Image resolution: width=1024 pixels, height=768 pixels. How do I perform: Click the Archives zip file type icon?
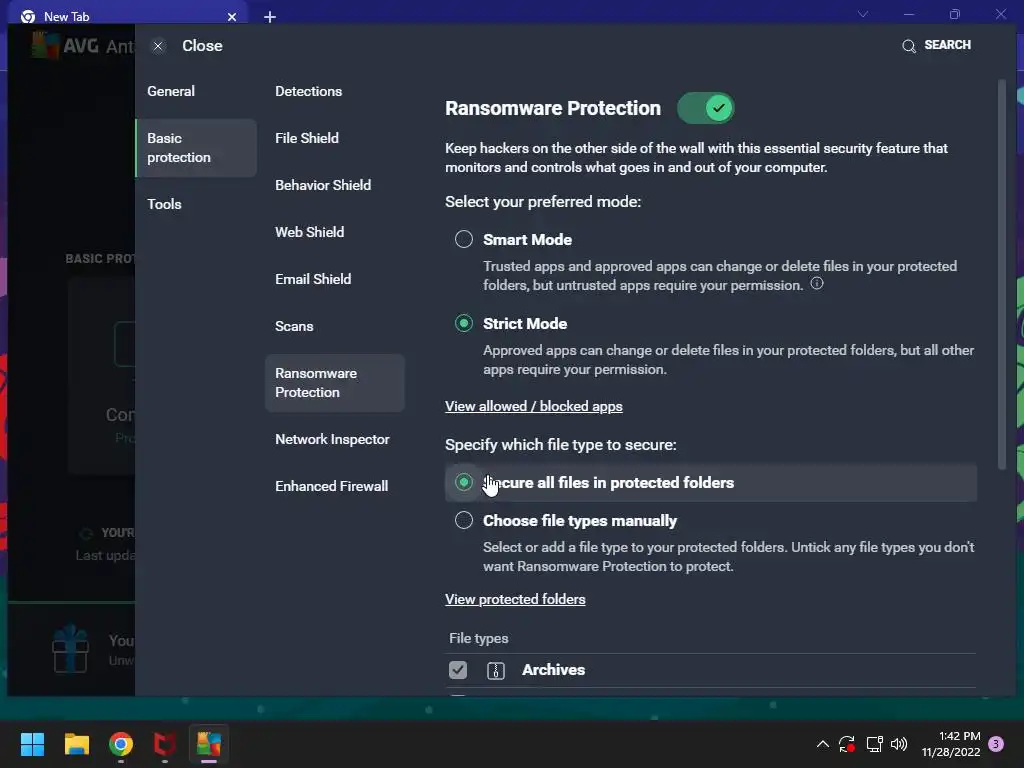tap(496, 670)
